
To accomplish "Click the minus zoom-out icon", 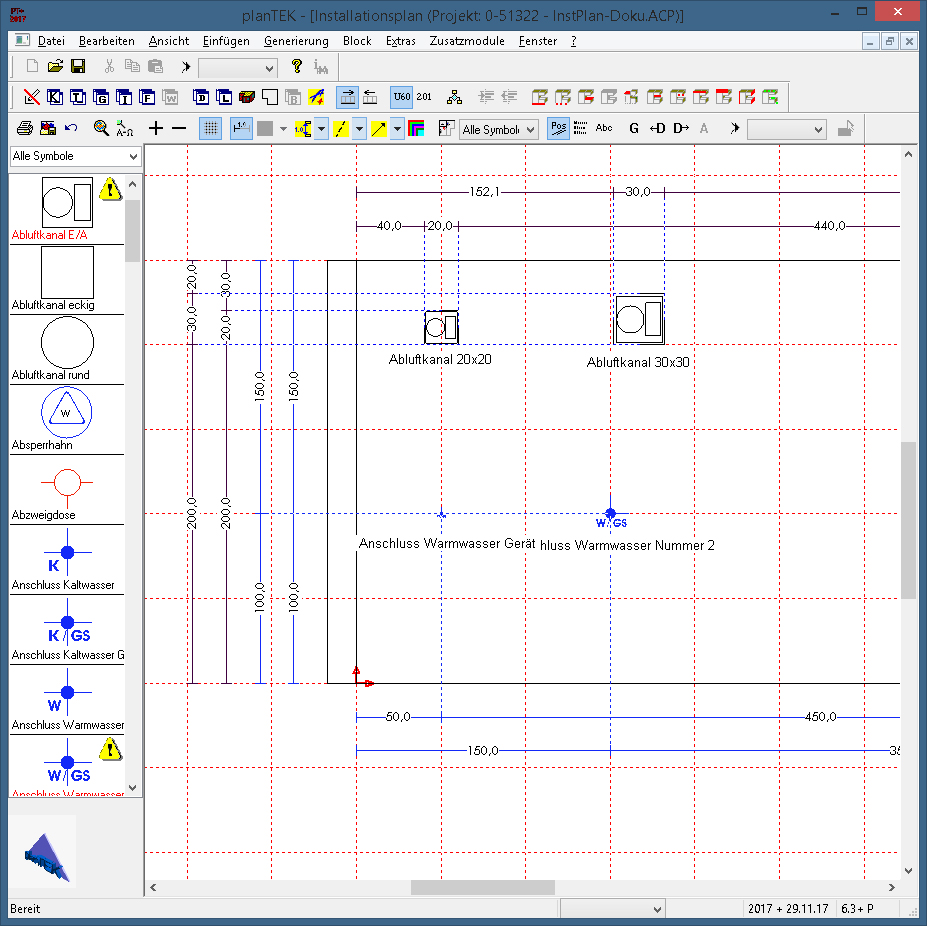I will 179,128.
